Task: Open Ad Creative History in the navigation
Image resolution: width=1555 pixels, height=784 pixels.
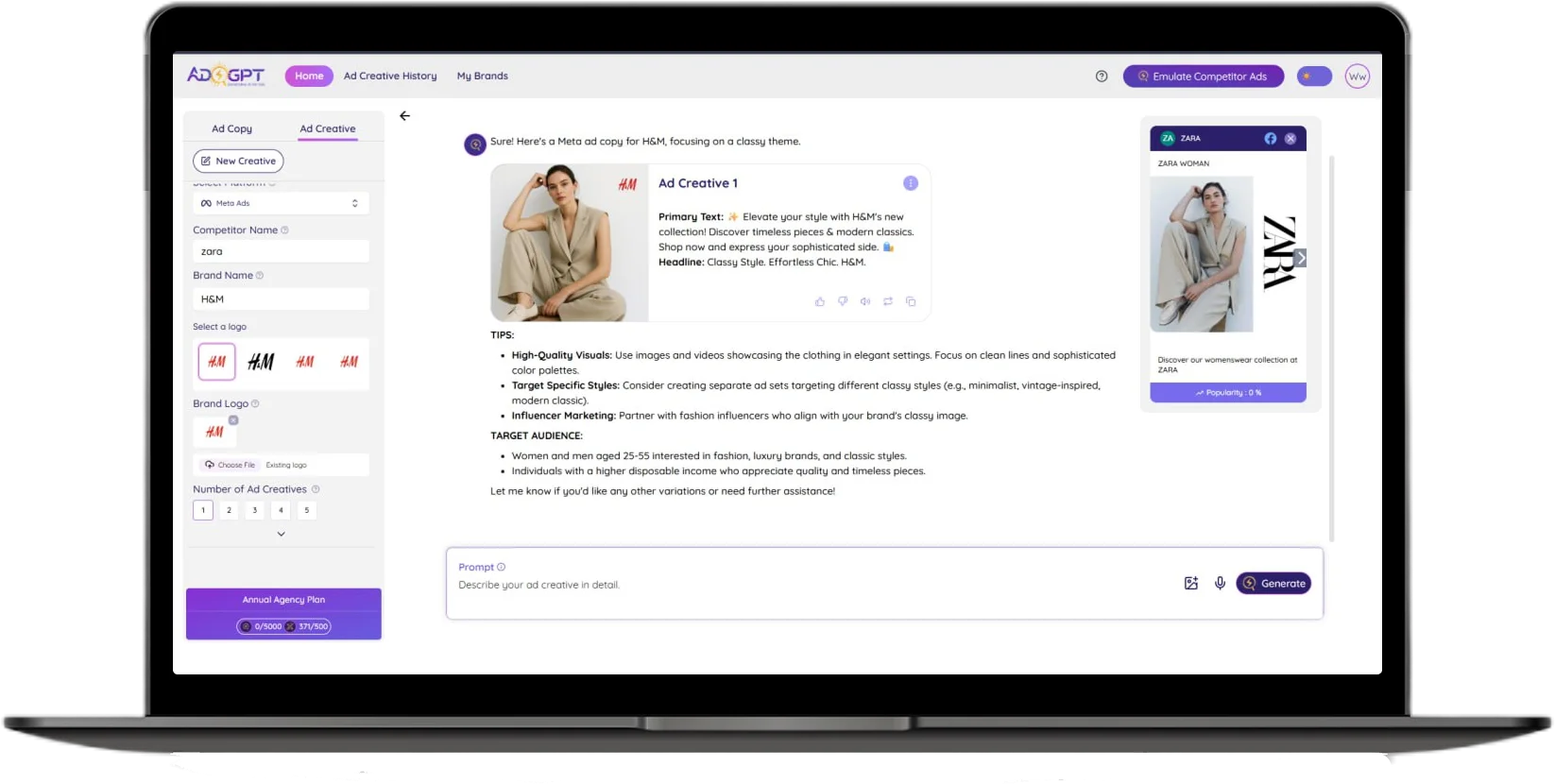Action: point(390,77)
